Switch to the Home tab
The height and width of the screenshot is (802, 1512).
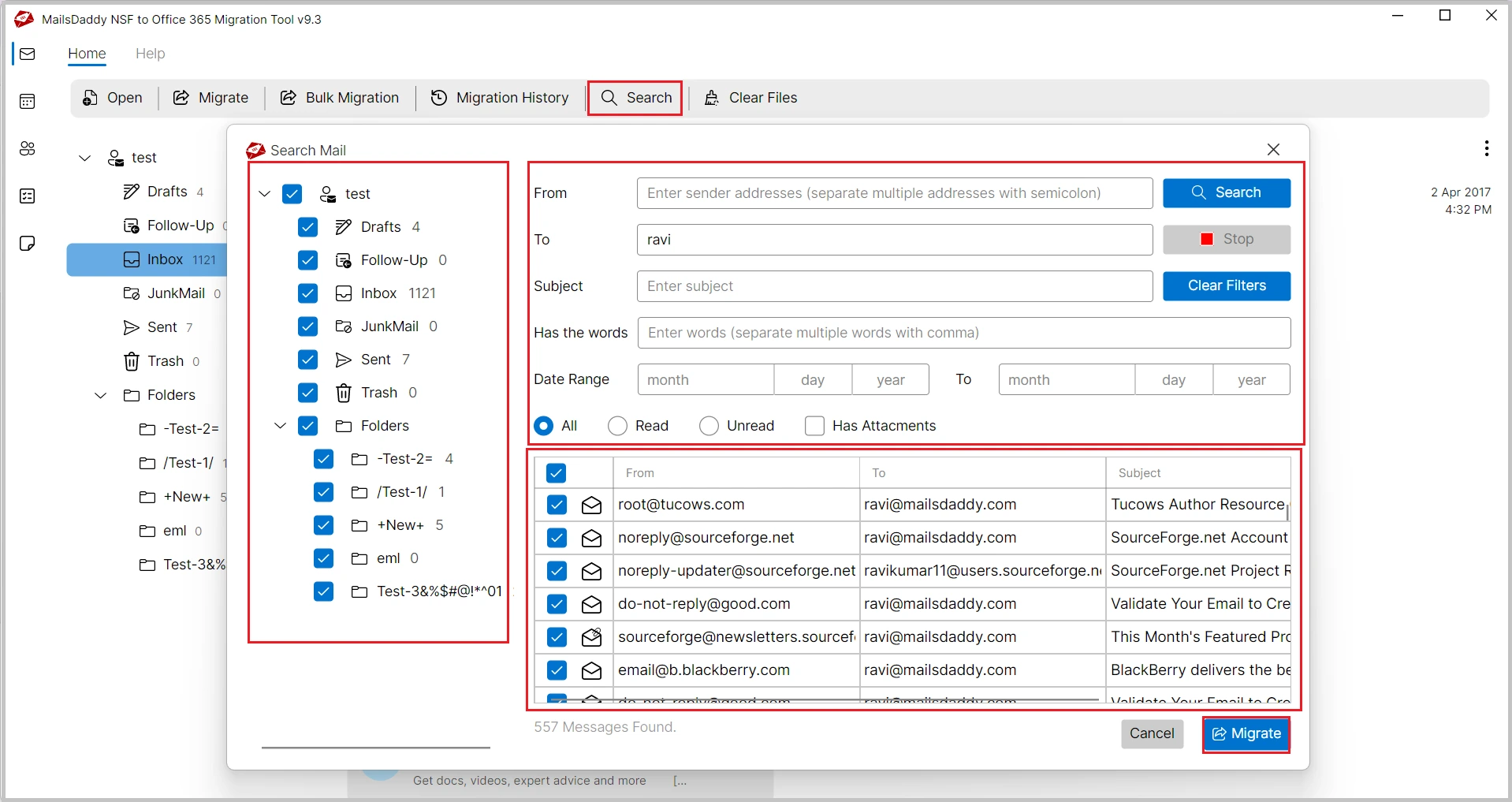[87, 54]
